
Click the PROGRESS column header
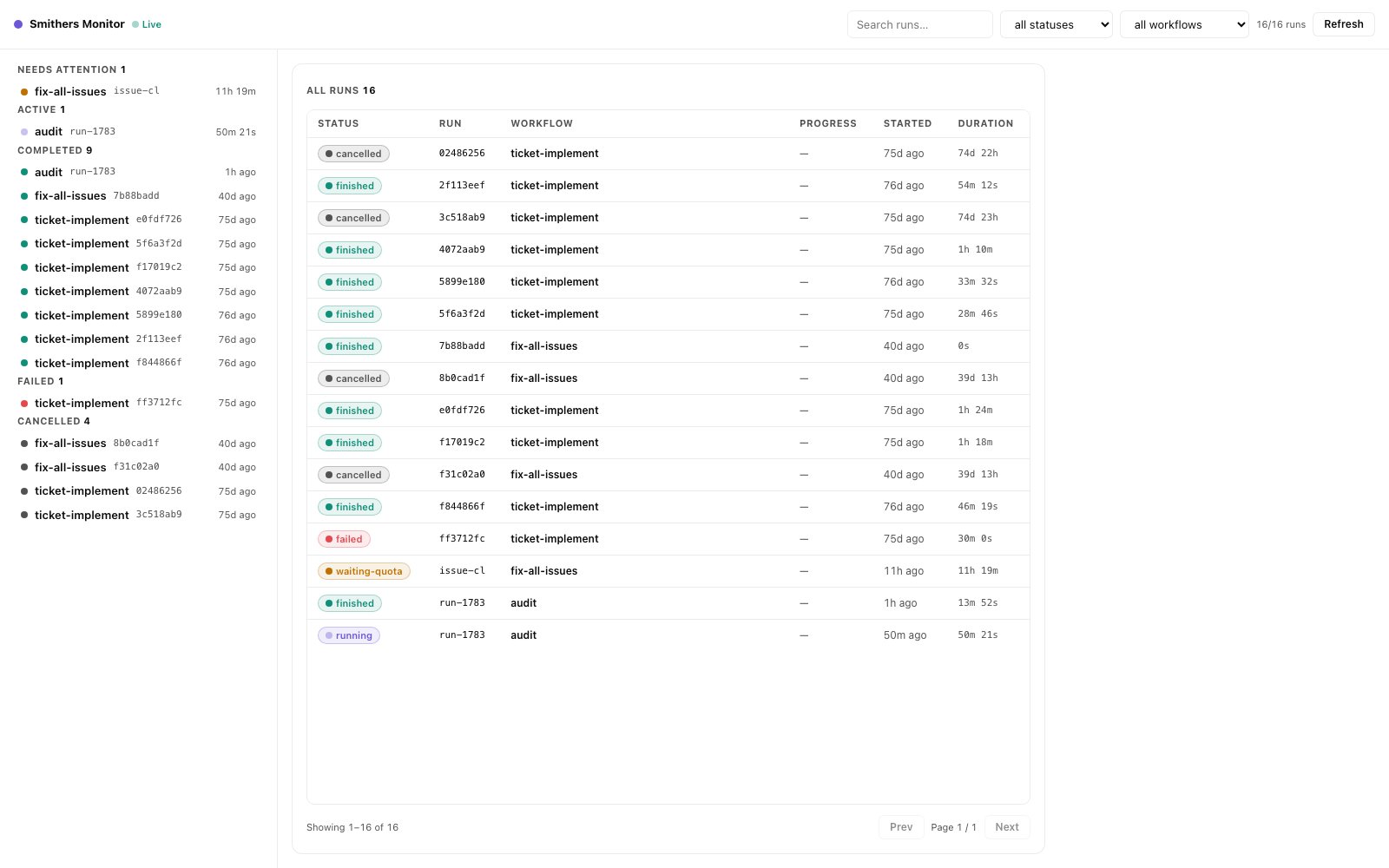click(x=828, y=123)
